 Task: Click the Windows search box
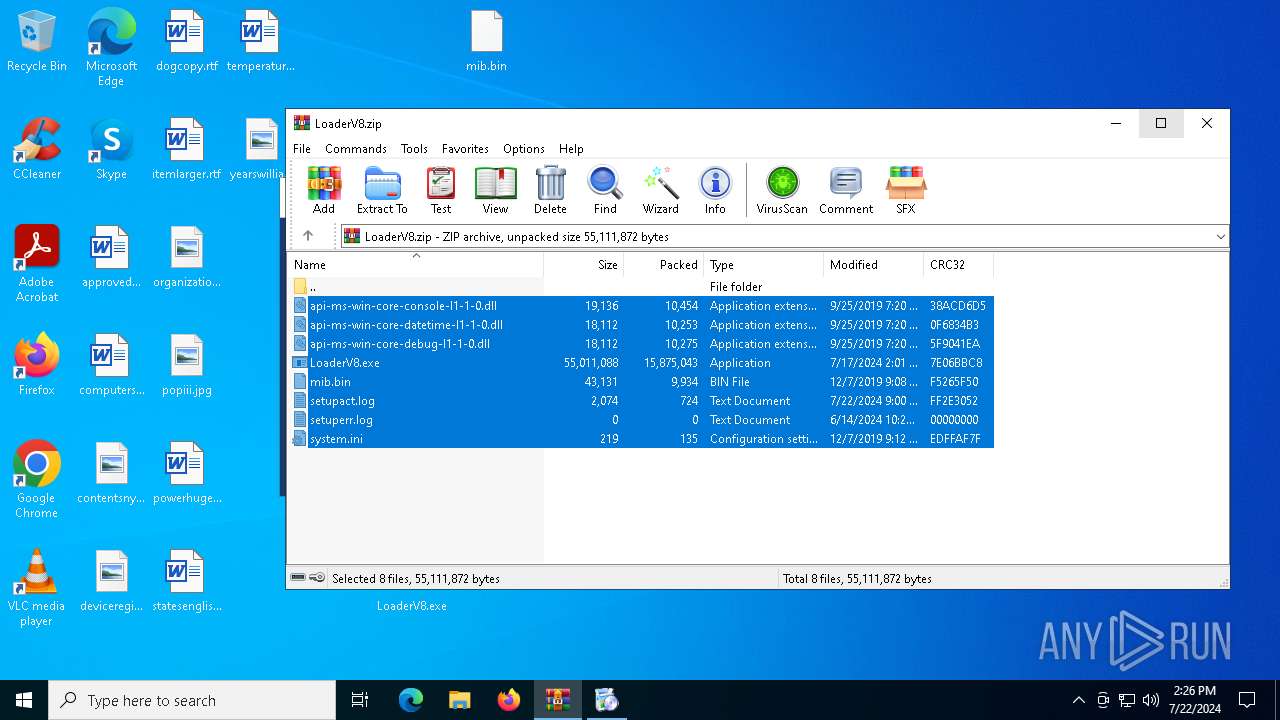tap(192, 700)
